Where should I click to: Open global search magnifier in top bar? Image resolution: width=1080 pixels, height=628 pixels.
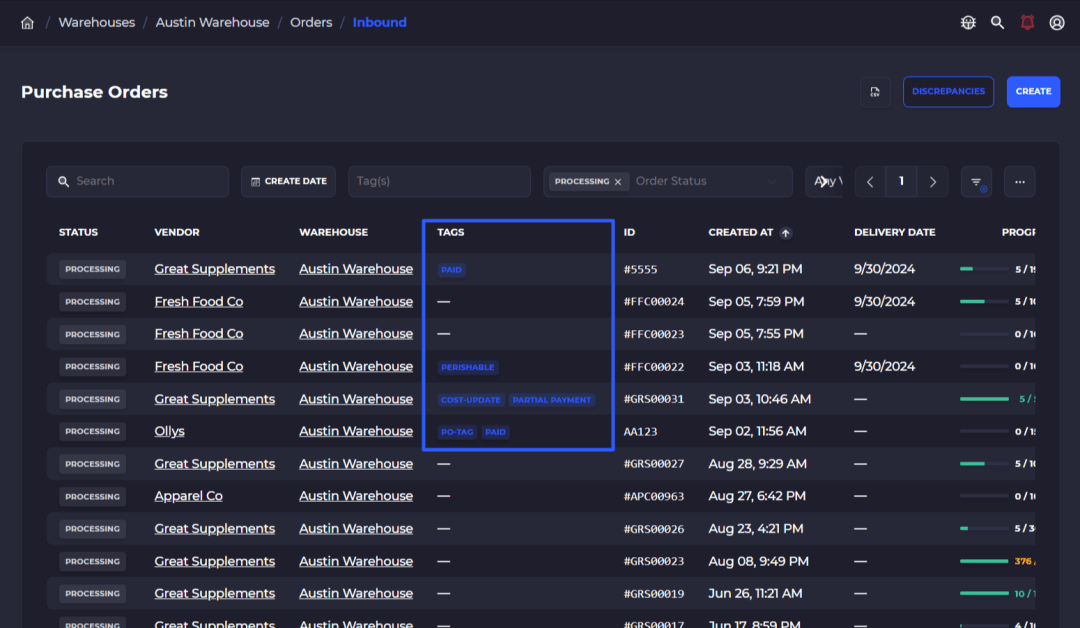point(997,23)
